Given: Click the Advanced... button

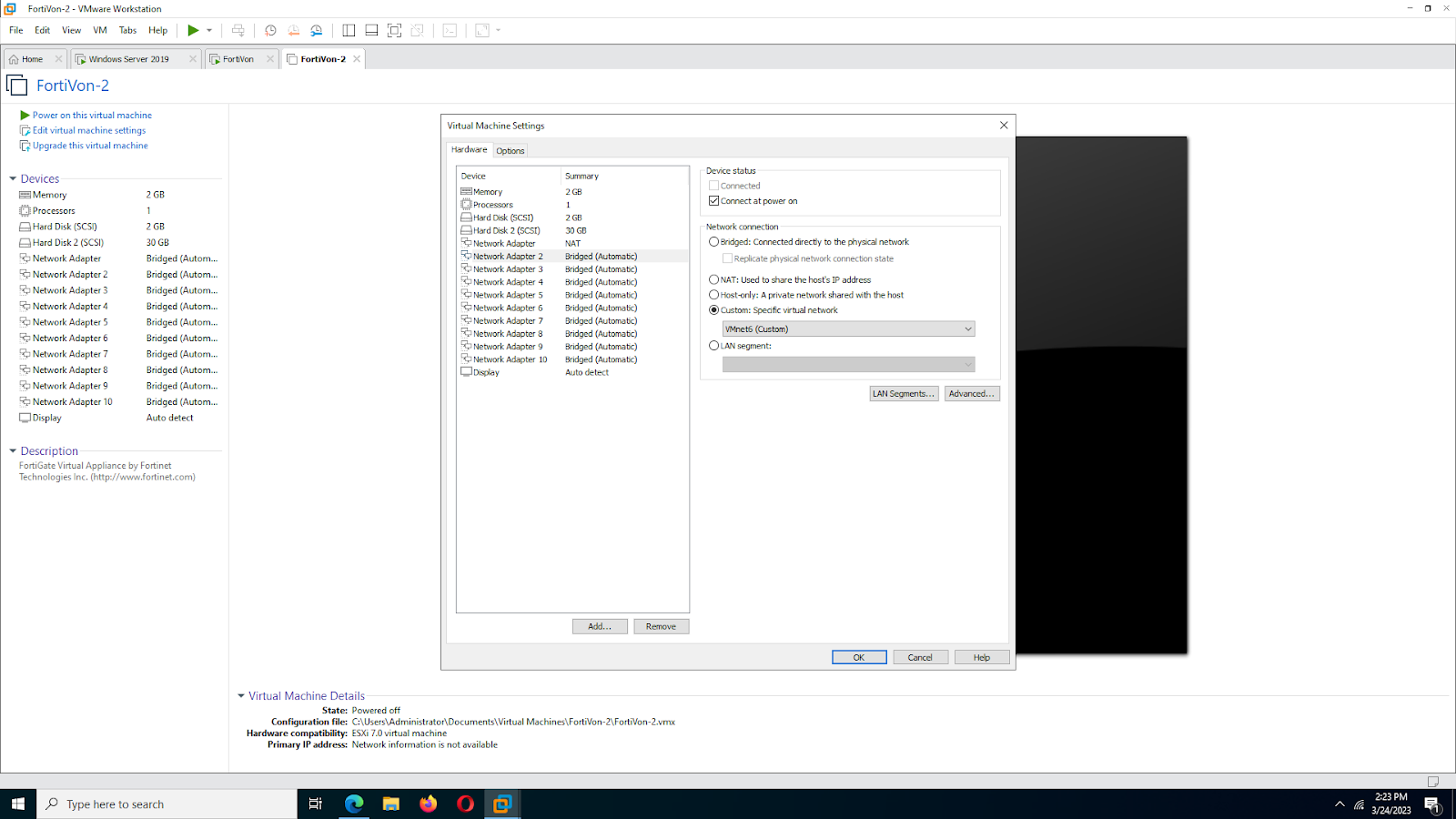Looking at the screenshot, I should 971,394.
